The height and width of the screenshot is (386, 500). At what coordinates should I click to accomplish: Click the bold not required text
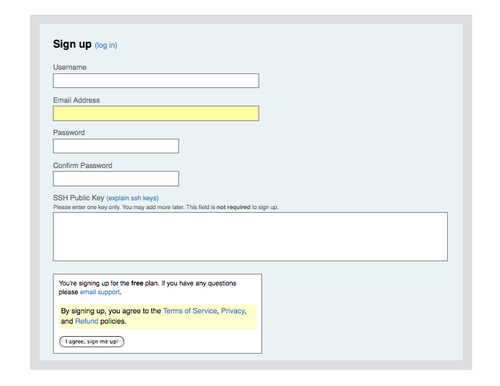[x=233, y=207]
